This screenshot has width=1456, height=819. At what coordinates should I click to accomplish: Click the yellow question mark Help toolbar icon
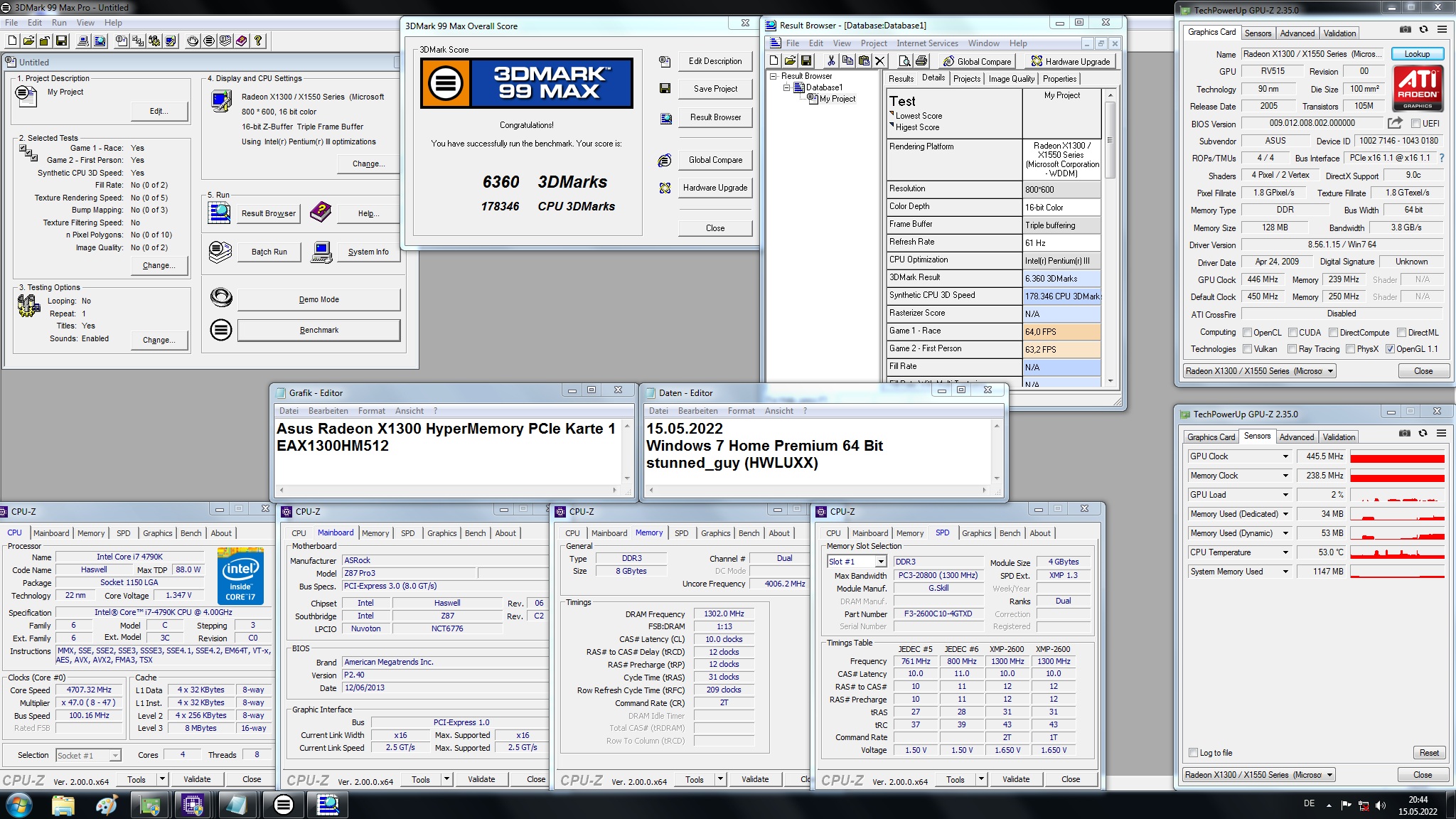click(x=258, y=41)
